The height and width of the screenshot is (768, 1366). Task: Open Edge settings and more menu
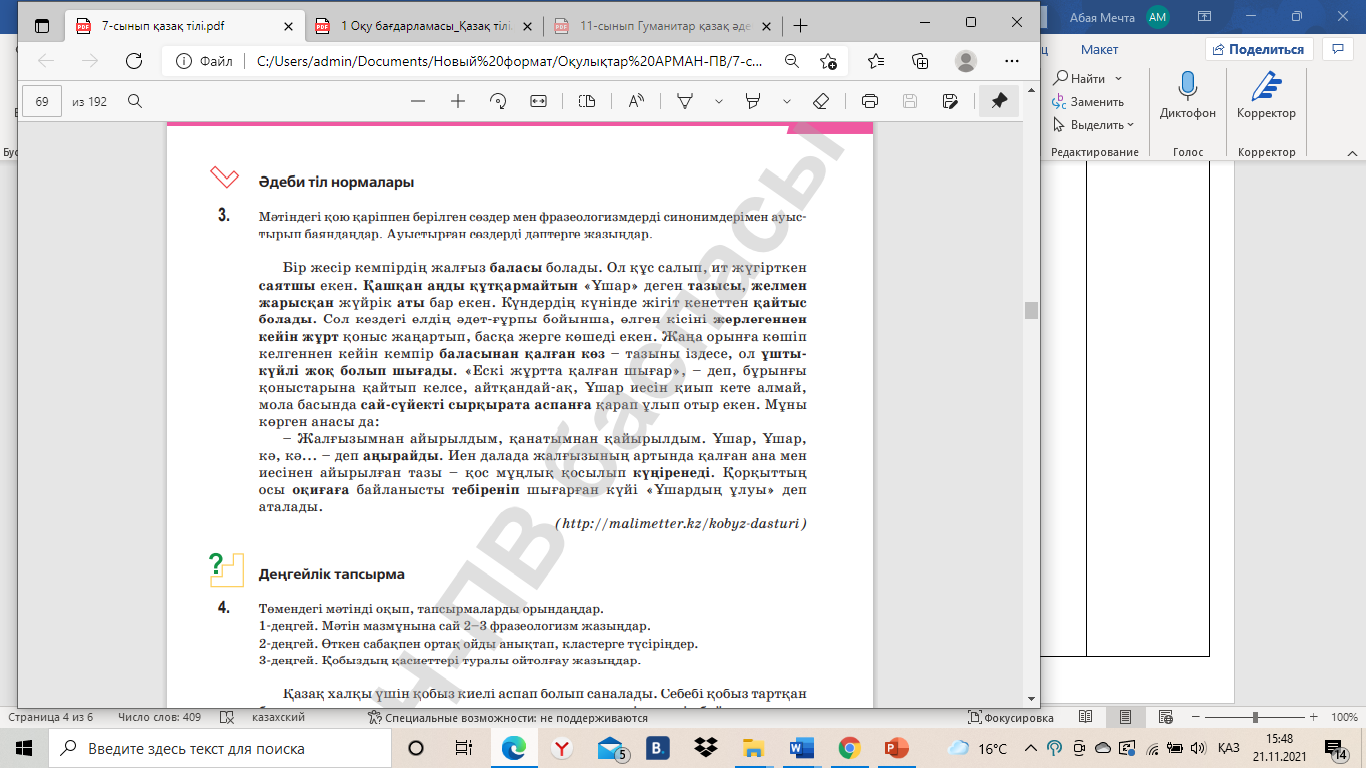pyautogui.click(x=1011, y=61)
